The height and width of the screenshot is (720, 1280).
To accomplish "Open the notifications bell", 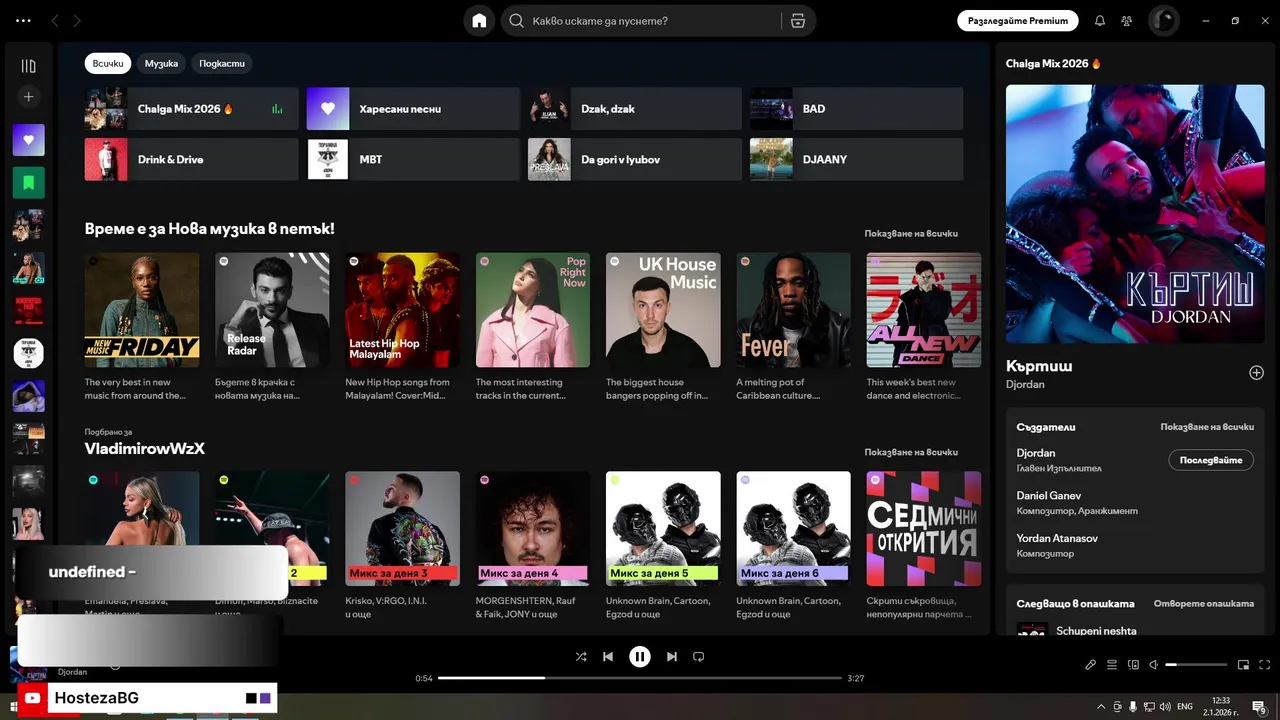I will click(x=1100, y=20).
